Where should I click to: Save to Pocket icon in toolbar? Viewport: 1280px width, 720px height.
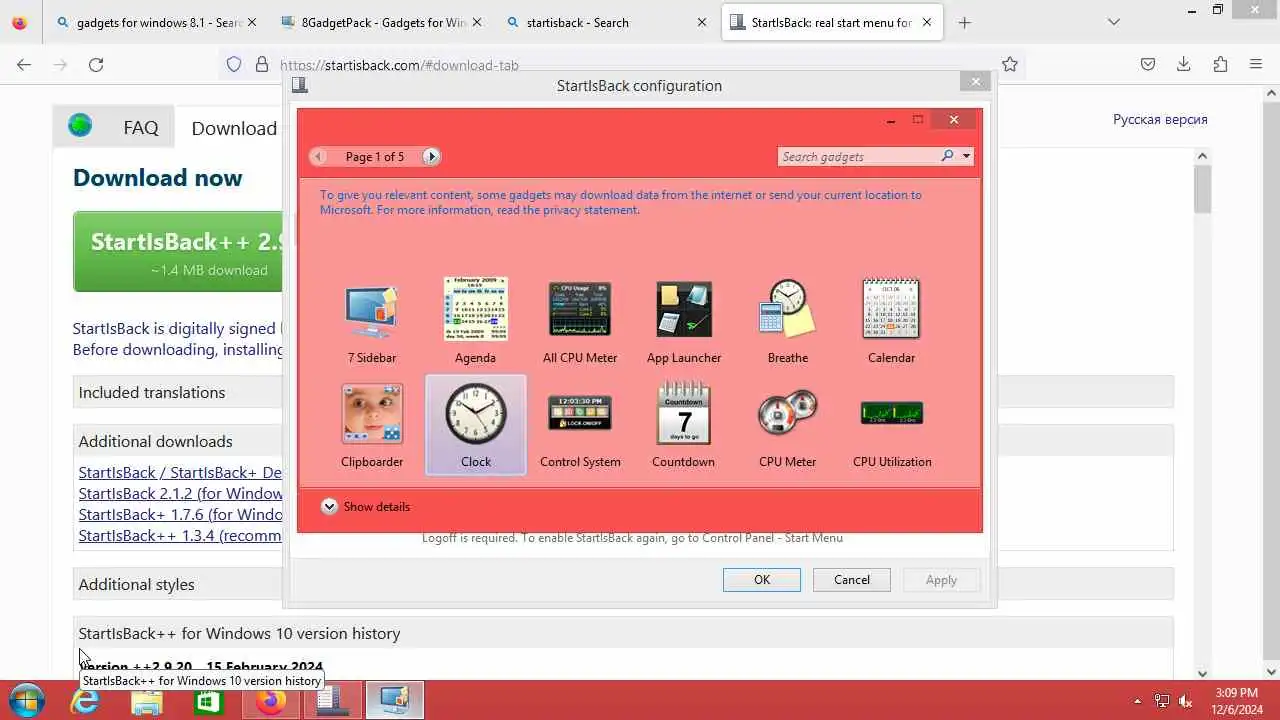1148,64
